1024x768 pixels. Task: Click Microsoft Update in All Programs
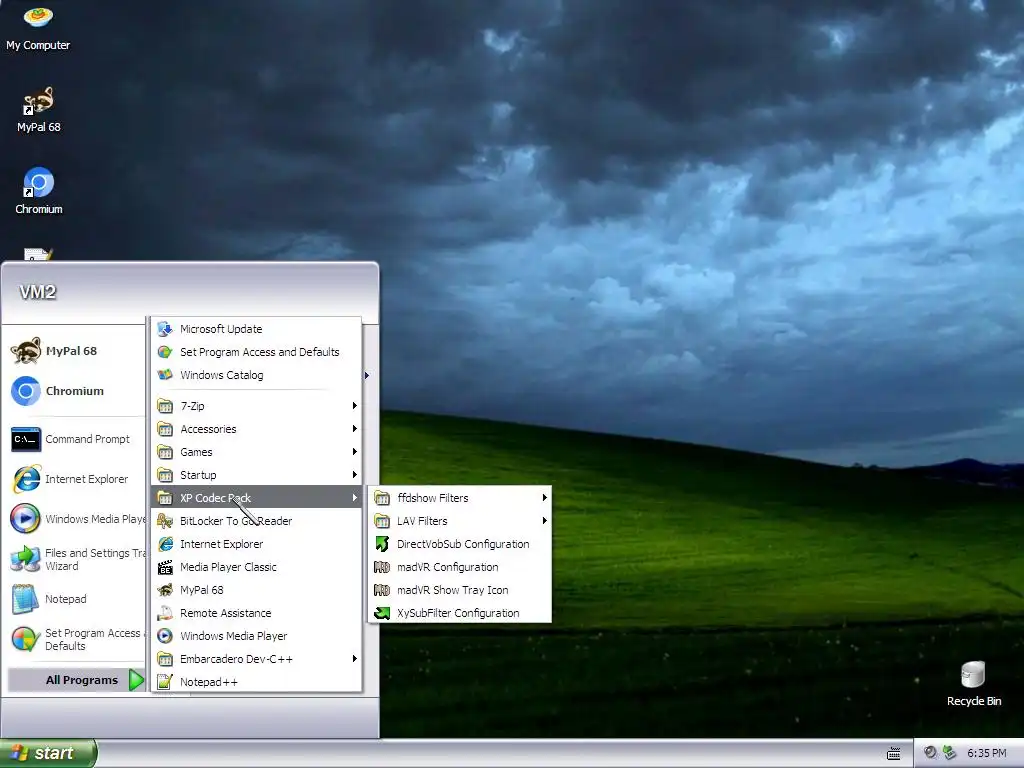pos(257,329)
